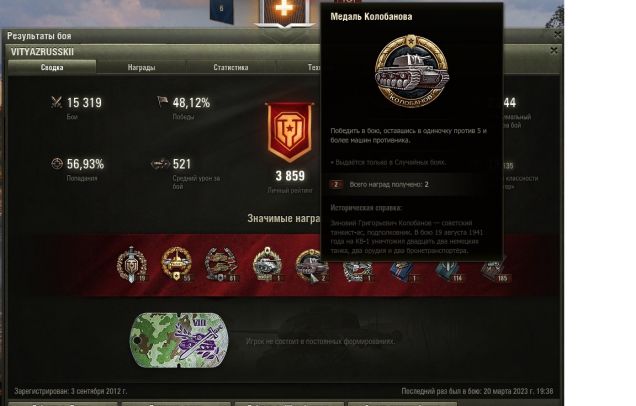Select the Kolobanov medal with count 2
Screen dimensions: 636x406
(x=312, y=266)
